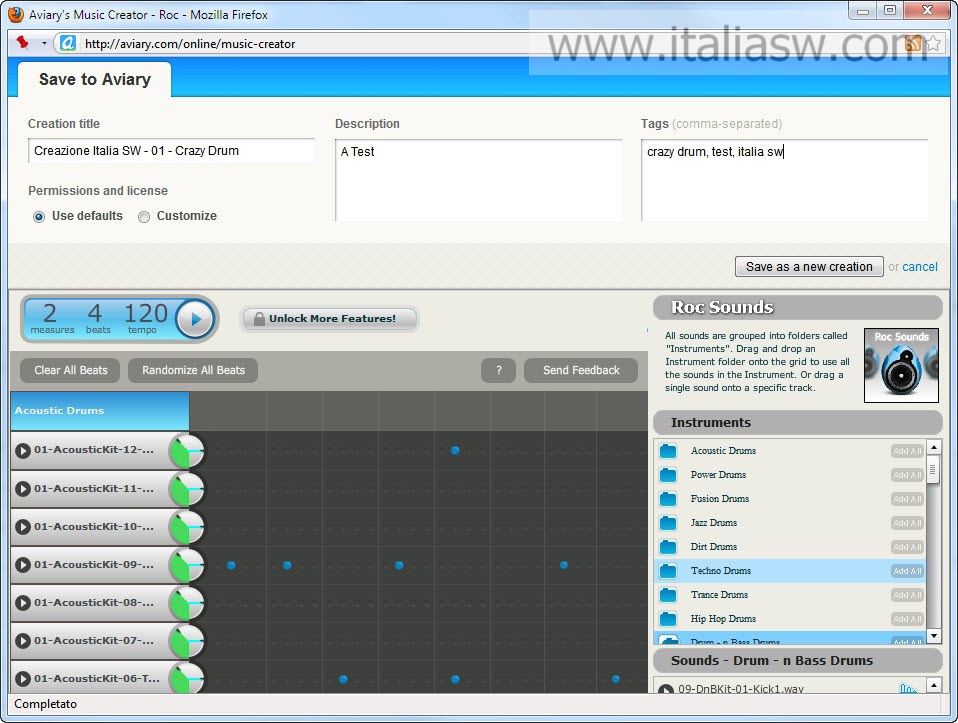Click the tempo value 120

[145, 313]
